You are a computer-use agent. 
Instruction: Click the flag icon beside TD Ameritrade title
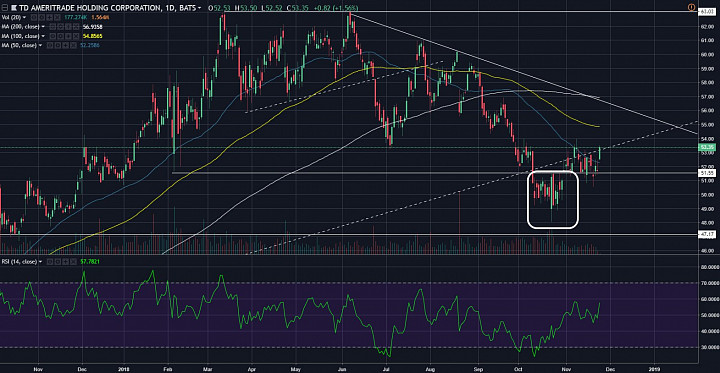point(14,8)
